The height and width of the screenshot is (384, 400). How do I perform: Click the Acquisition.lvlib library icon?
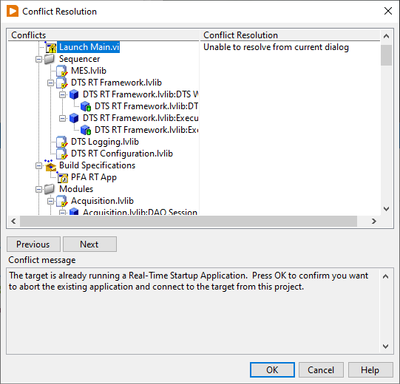click(62, 201)
